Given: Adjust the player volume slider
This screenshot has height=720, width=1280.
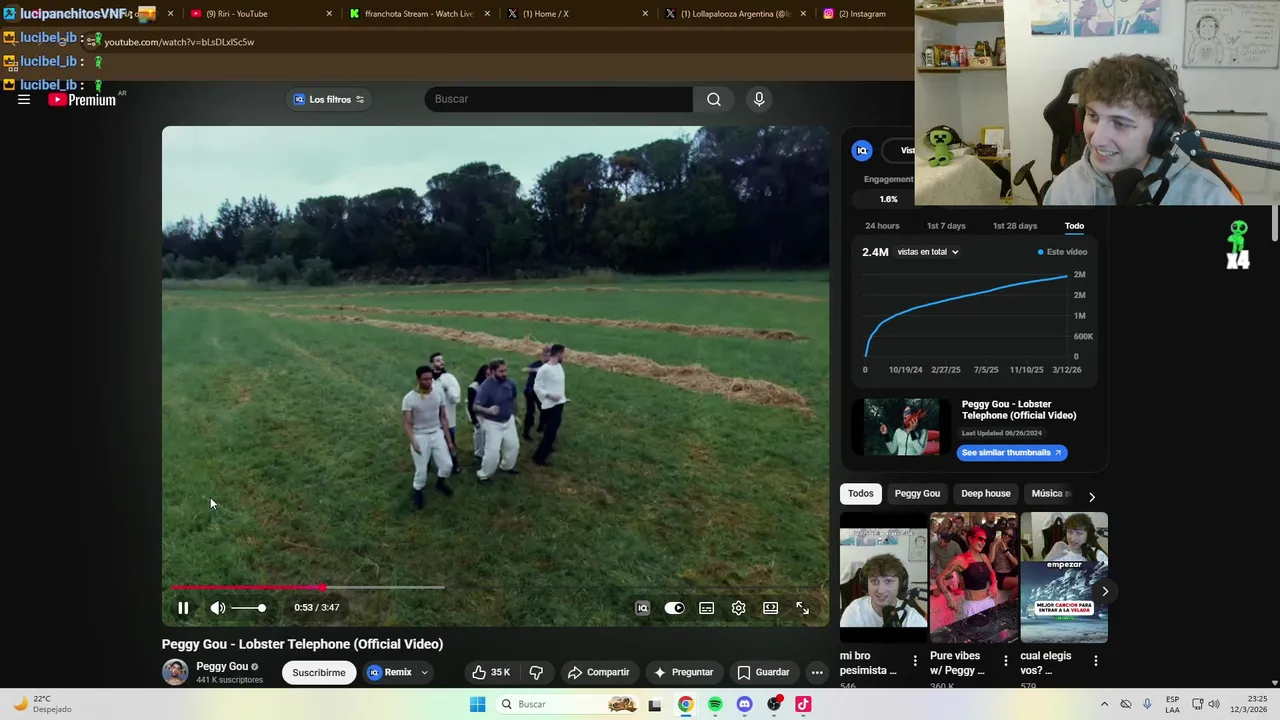Looking at the screenshot, I should (x=248, y=608).
